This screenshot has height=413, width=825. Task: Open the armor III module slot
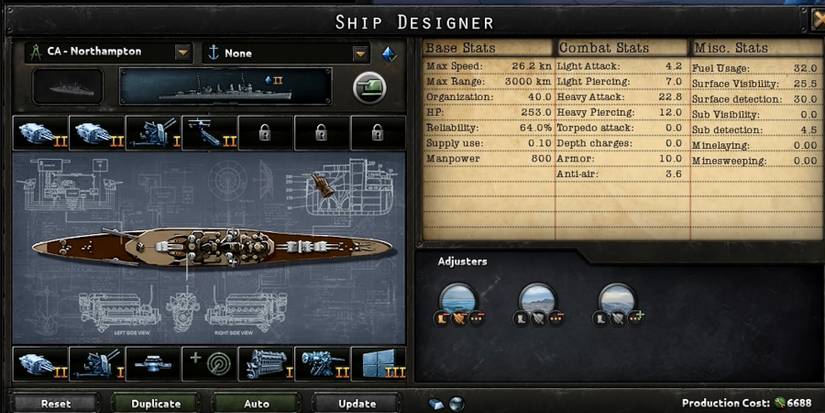378,364
